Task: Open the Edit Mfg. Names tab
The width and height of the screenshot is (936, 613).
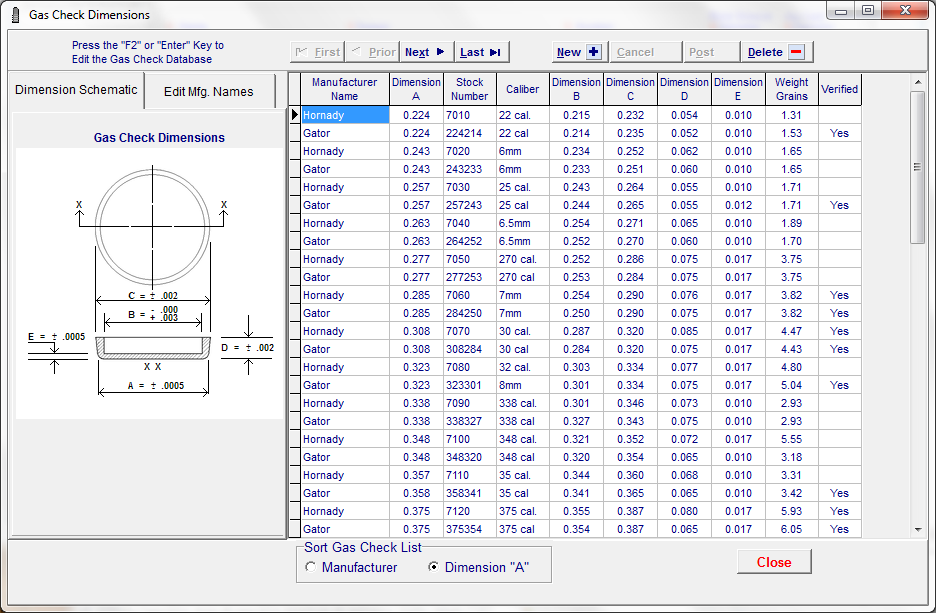Action: point(208,92)
